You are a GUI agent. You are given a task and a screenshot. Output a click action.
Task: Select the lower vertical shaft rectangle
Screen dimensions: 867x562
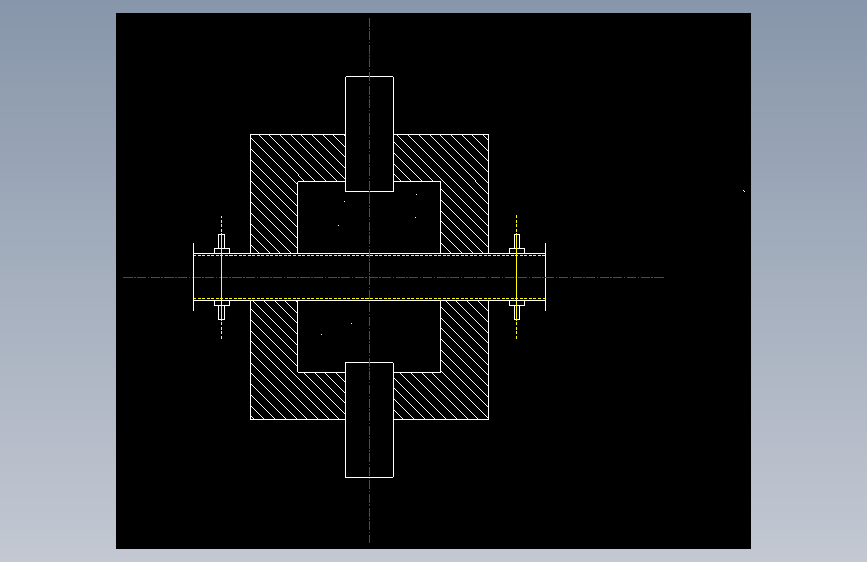click(x=369, y=420)
